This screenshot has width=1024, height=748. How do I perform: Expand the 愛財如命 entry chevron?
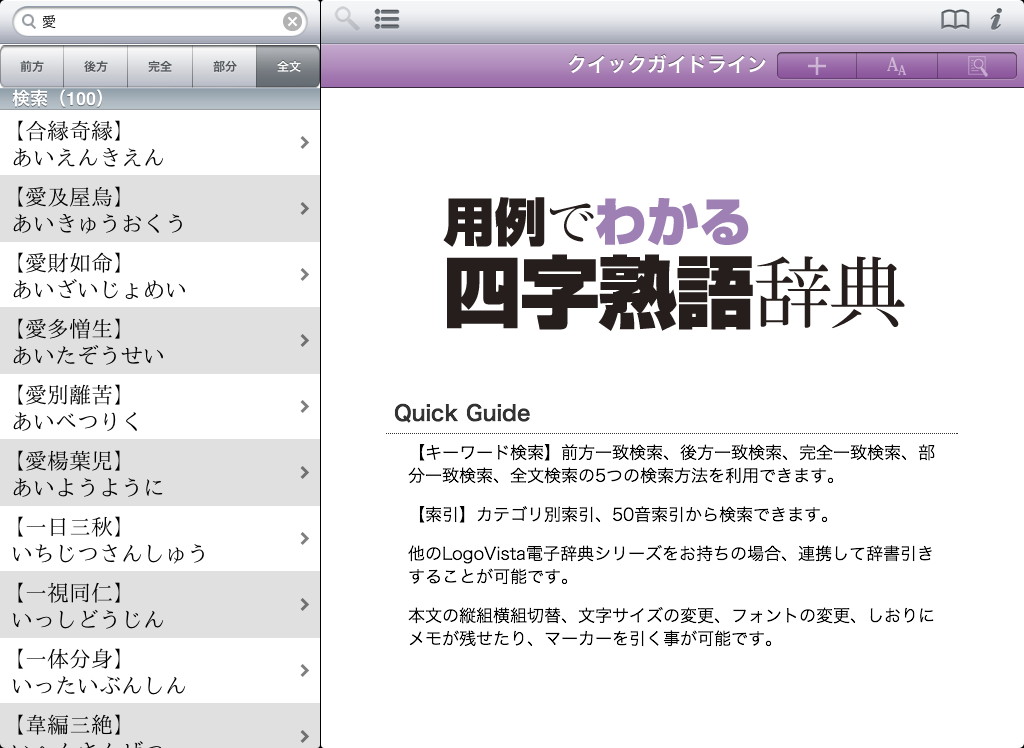(305, 275)
